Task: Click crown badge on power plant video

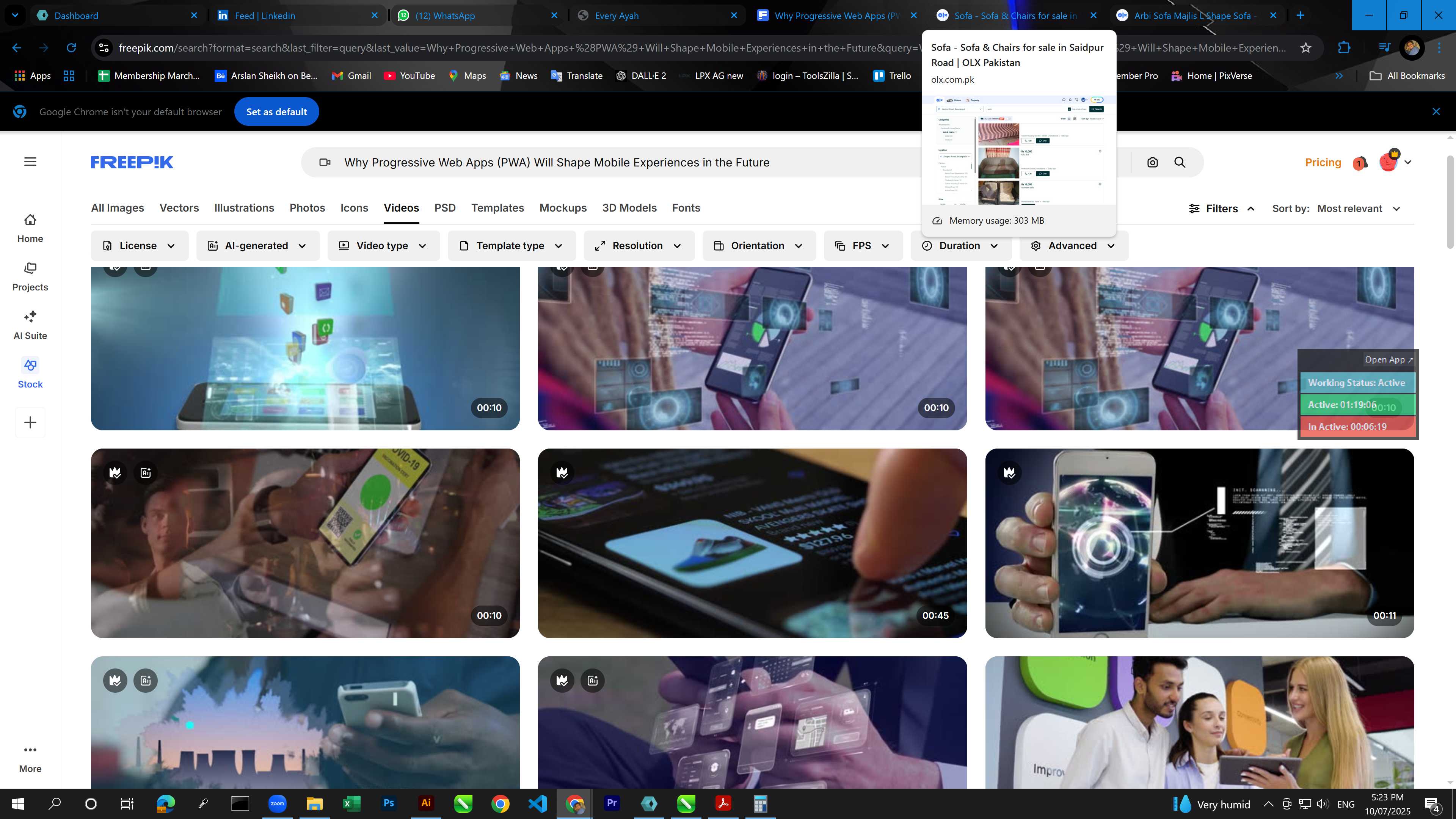Action: click(x=115, y=681)
